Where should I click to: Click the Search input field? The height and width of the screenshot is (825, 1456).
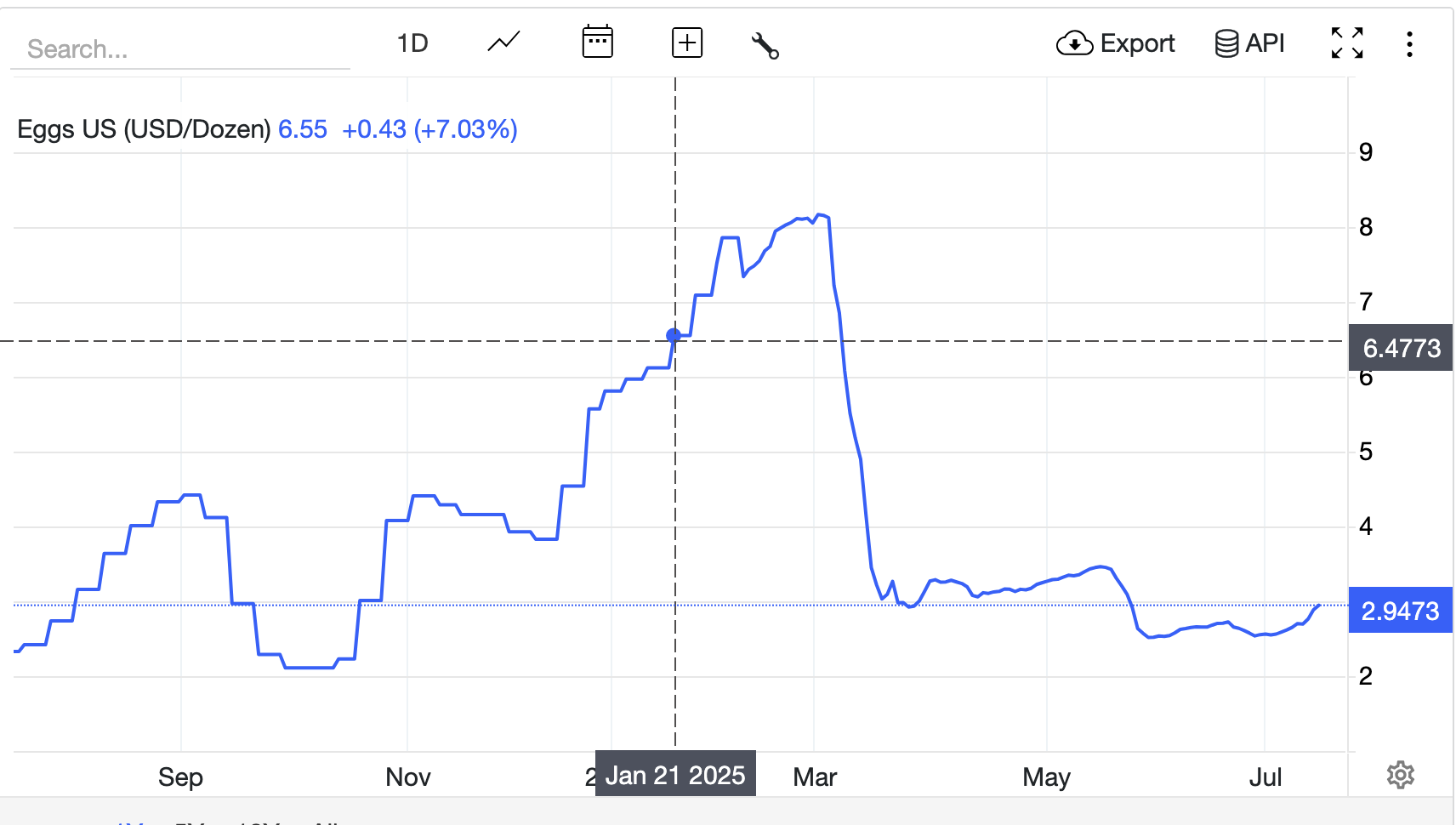coord(180,48)
